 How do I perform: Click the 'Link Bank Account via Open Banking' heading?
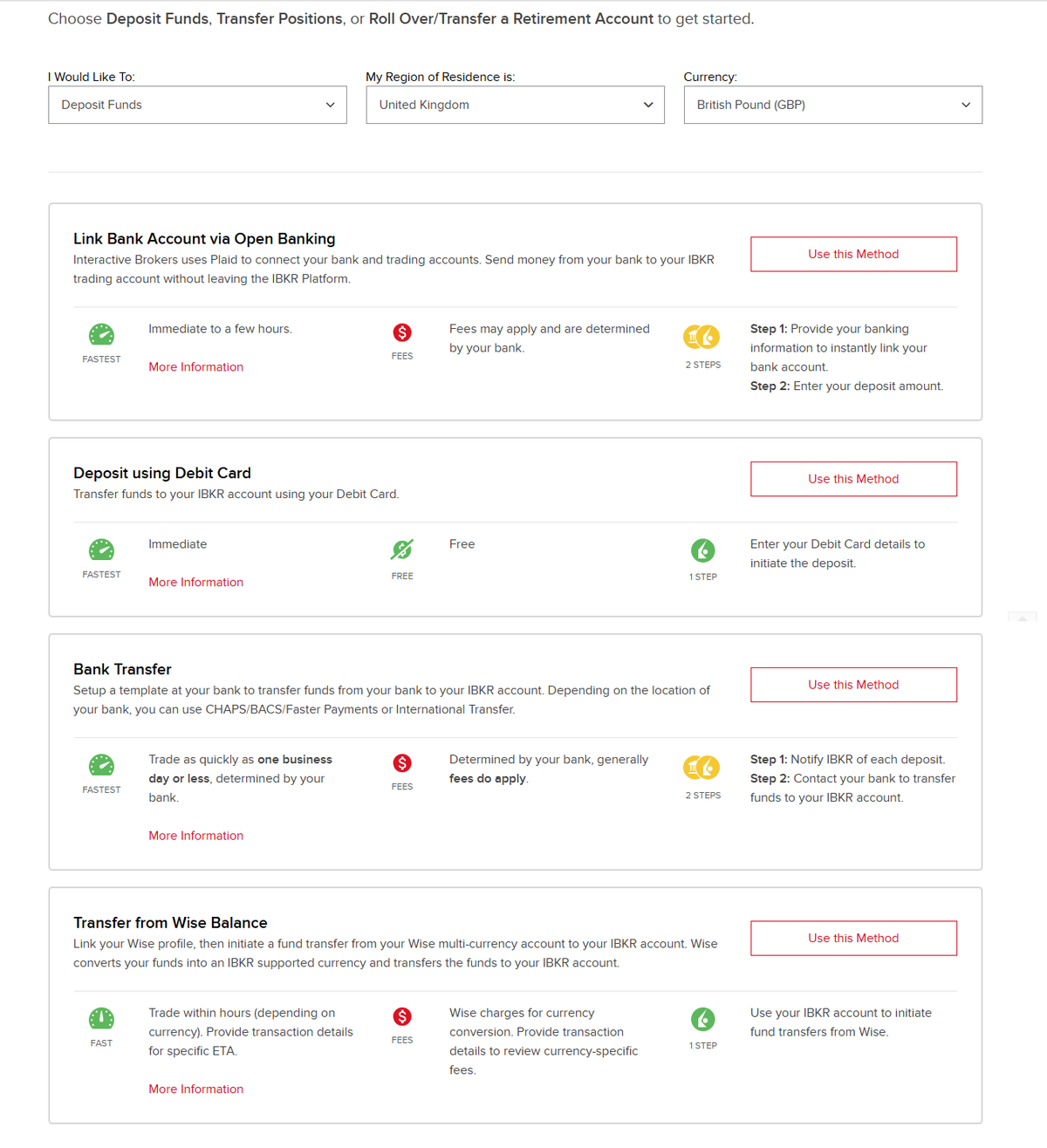(x=204, y=239)
